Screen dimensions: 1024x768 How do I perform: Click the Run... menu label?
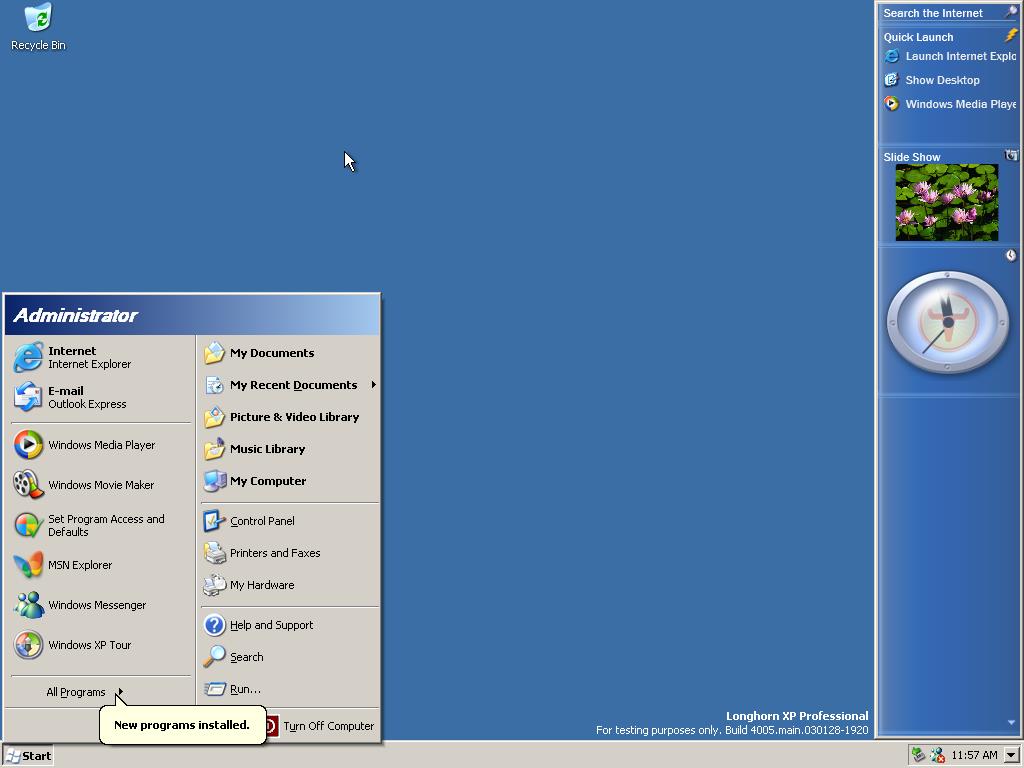click(x=245, y=689)
